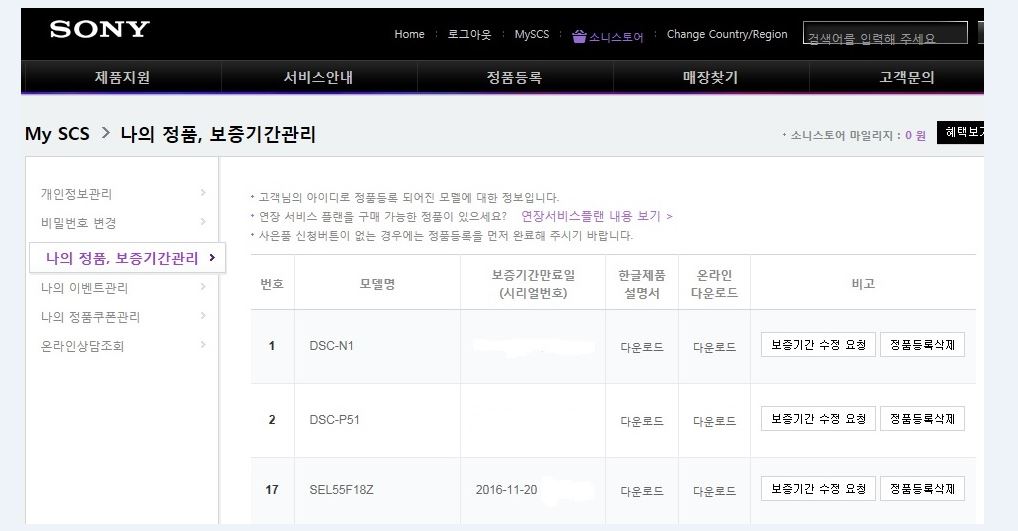1018x531 pixels.
Task: Open the 제품지원 main menu
Action: [x=122, y=77]
